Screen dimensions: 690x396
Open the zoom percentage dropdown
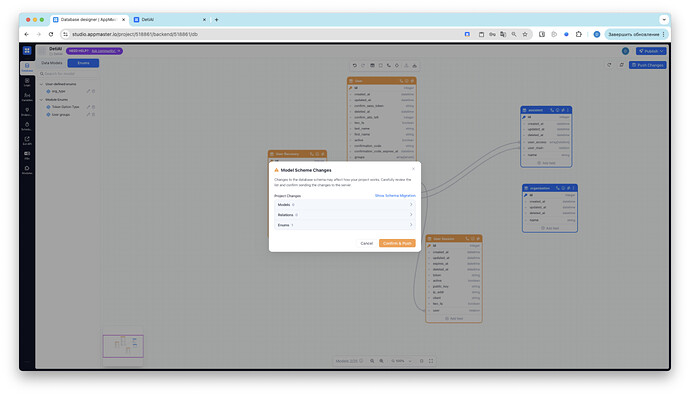401,361
